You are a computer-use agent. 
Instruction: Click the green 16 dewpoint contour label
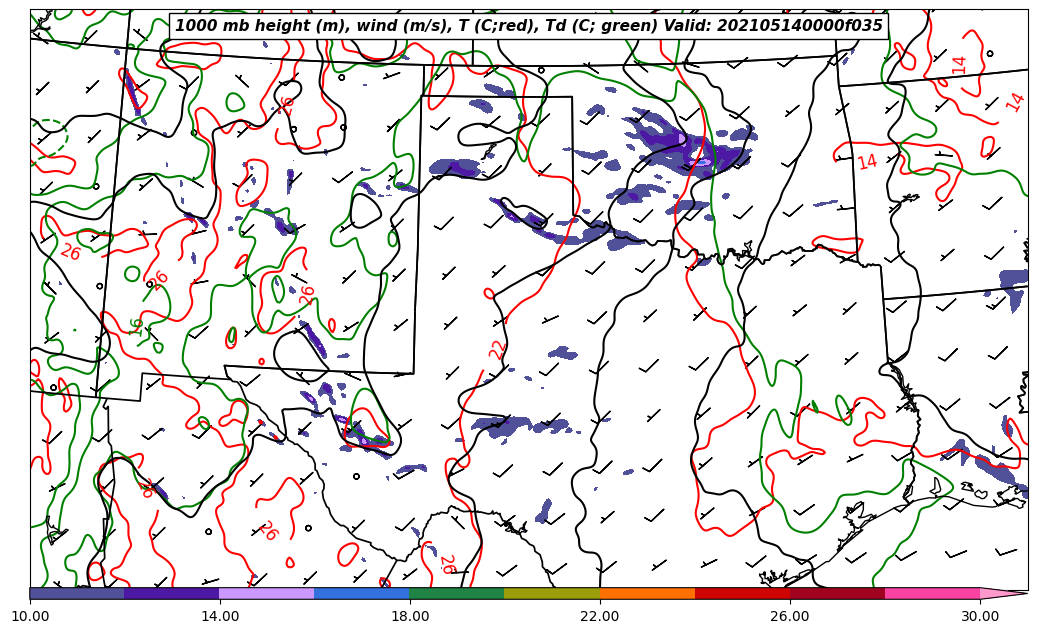point(136,326)
